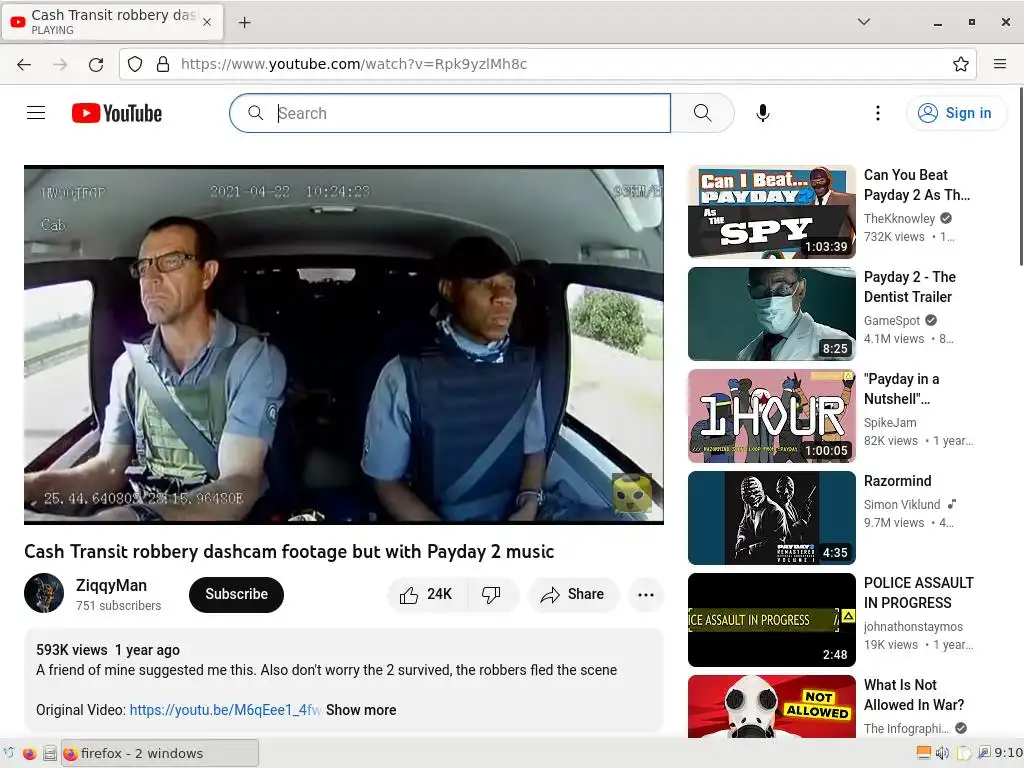Viewport: 1024px width, 768px height.
Task: Open Payday 2 Dentist Trailer thumbnail
Action: [771, 313]
